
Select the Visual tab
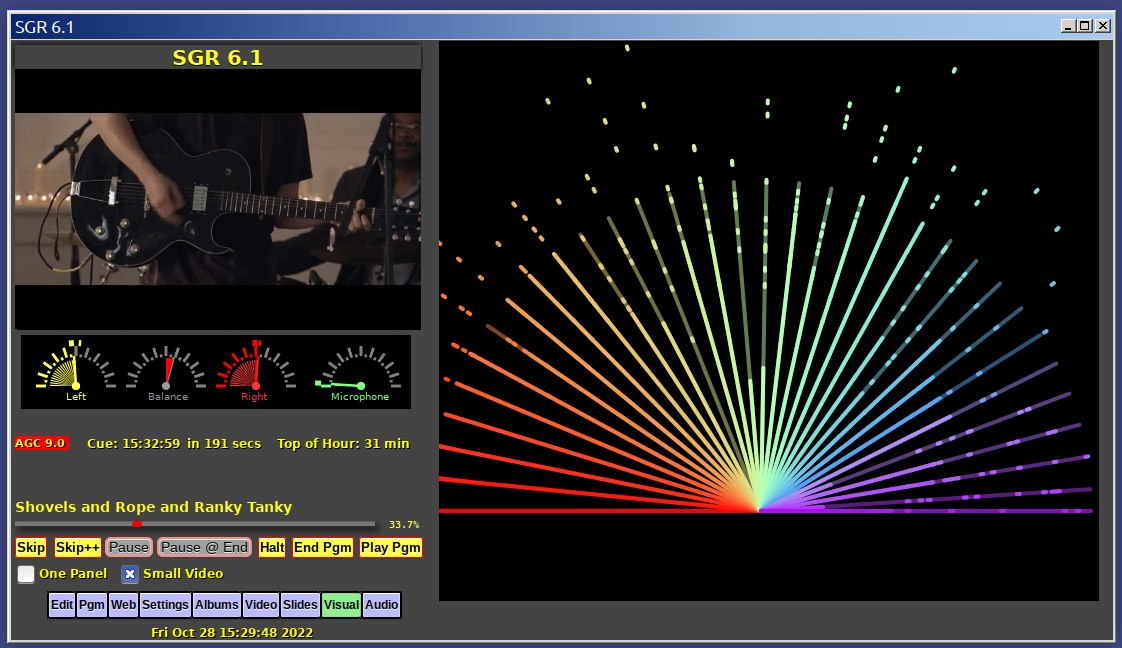pos(341,604)
